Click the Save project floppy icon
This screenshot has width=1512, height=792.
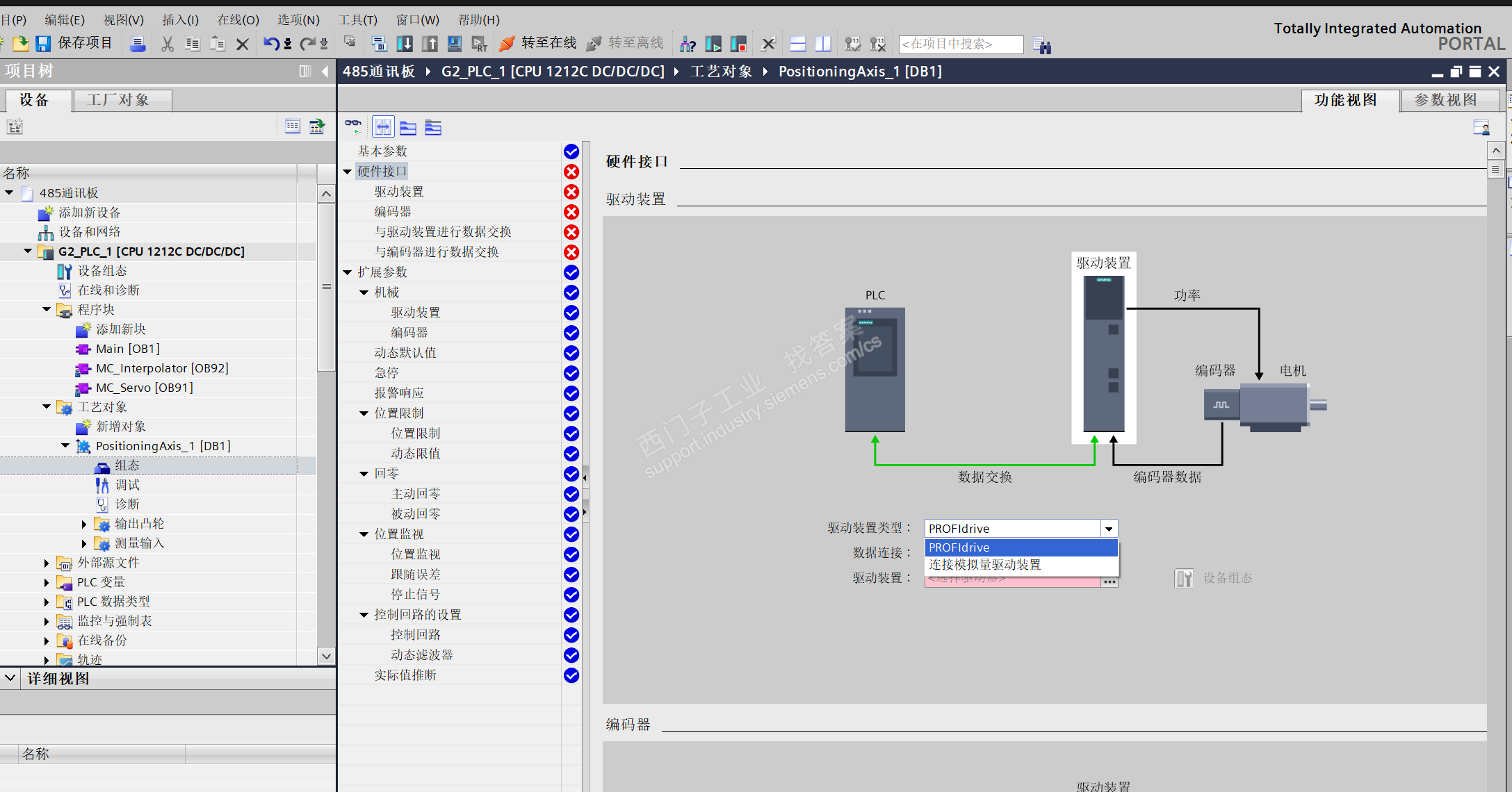tap(43, 44)
